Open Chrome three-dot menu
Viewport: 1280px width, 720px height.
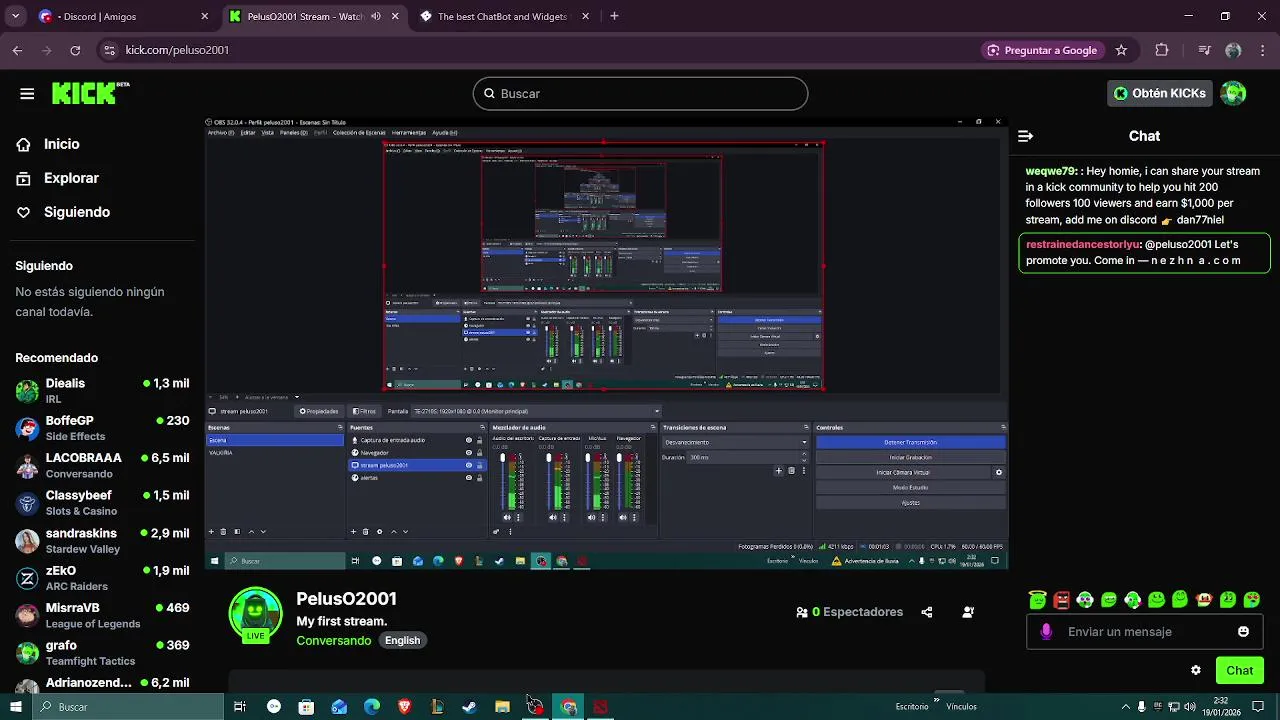[1261, 50]
